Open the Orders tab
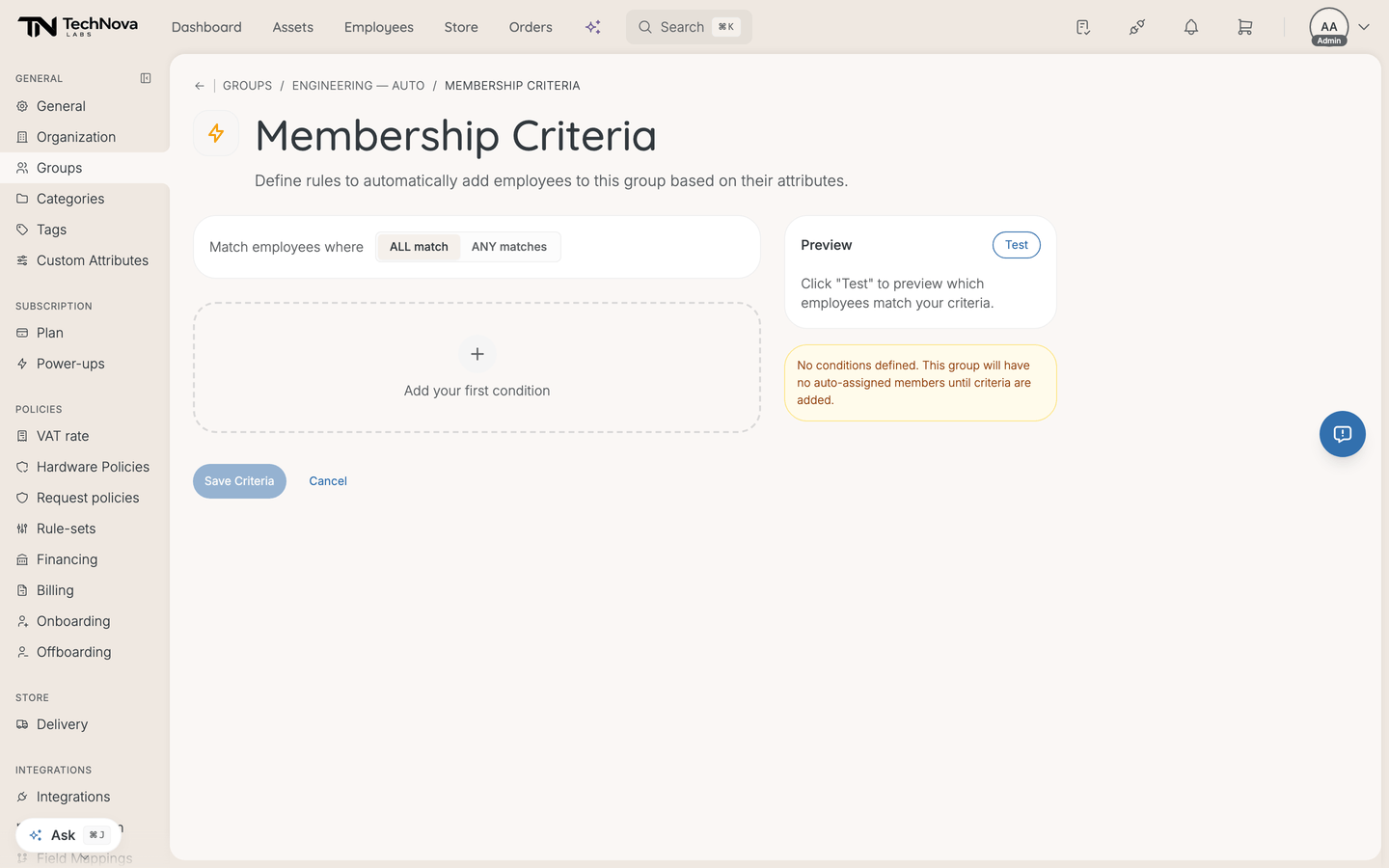 click(x=531, y=27)
